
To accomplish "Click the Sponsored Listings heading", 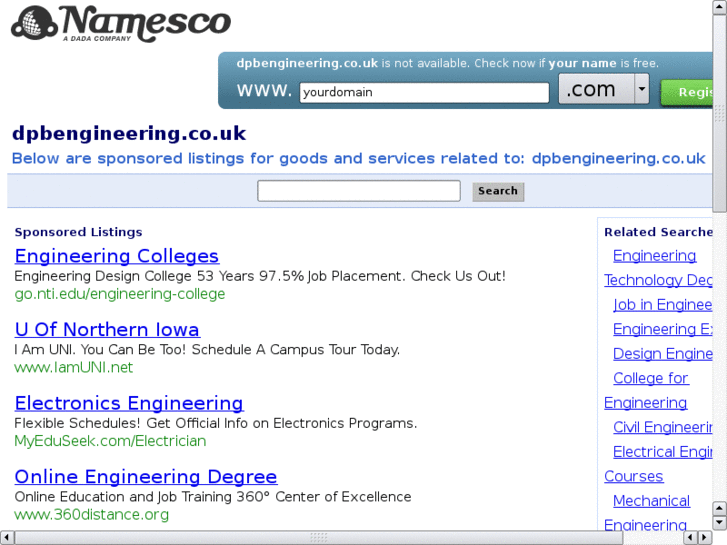I will (78, 232).
